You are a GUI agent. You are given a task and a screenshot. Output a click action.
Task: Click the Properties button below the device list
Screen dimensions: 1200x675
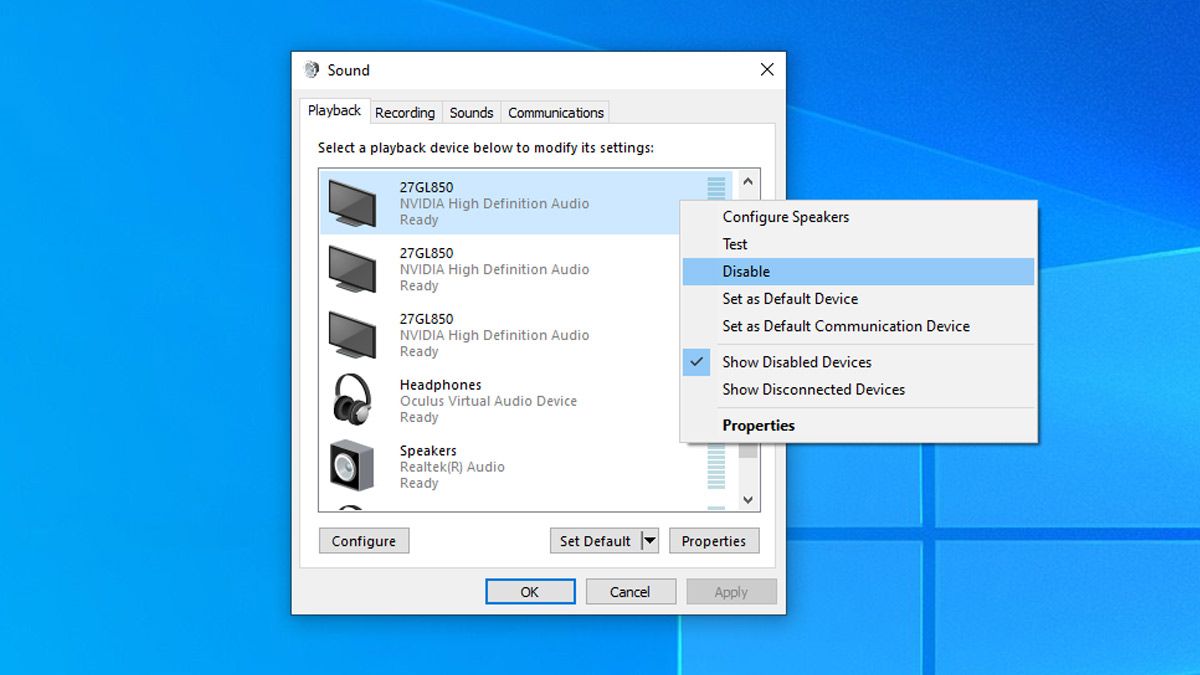tap(714, 541)
